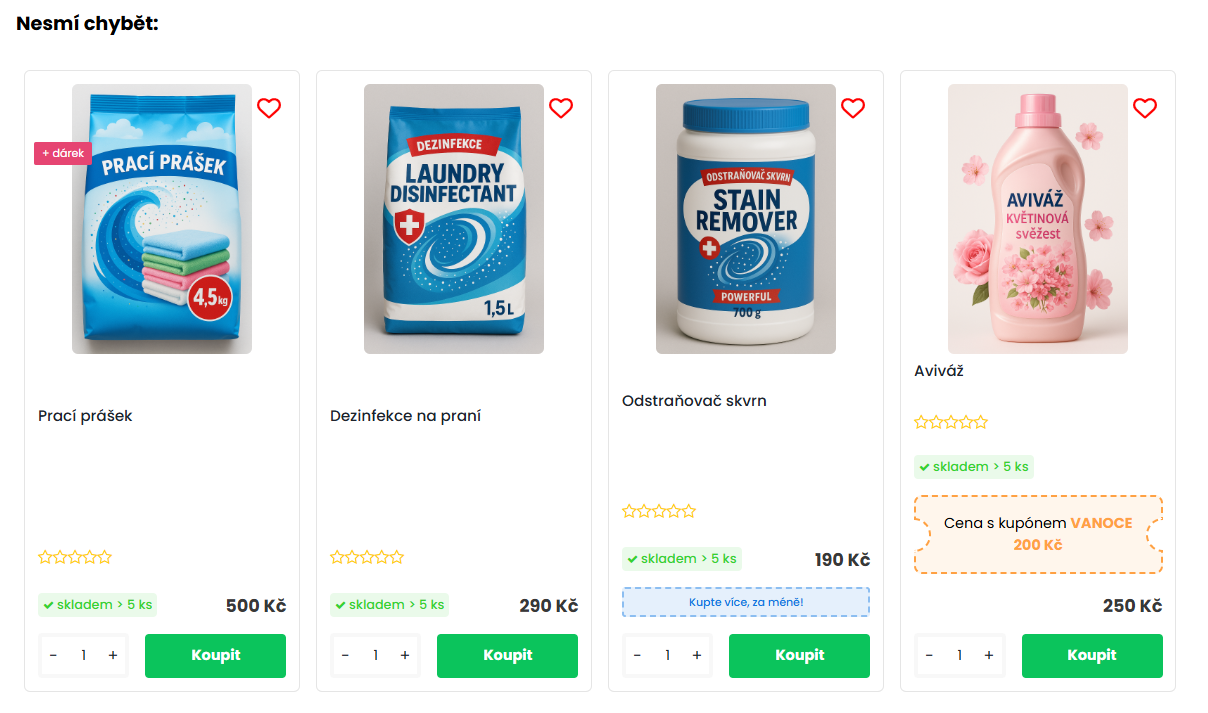Click the Aviváž product title link
1208x713 pixels.
point(939,371)
